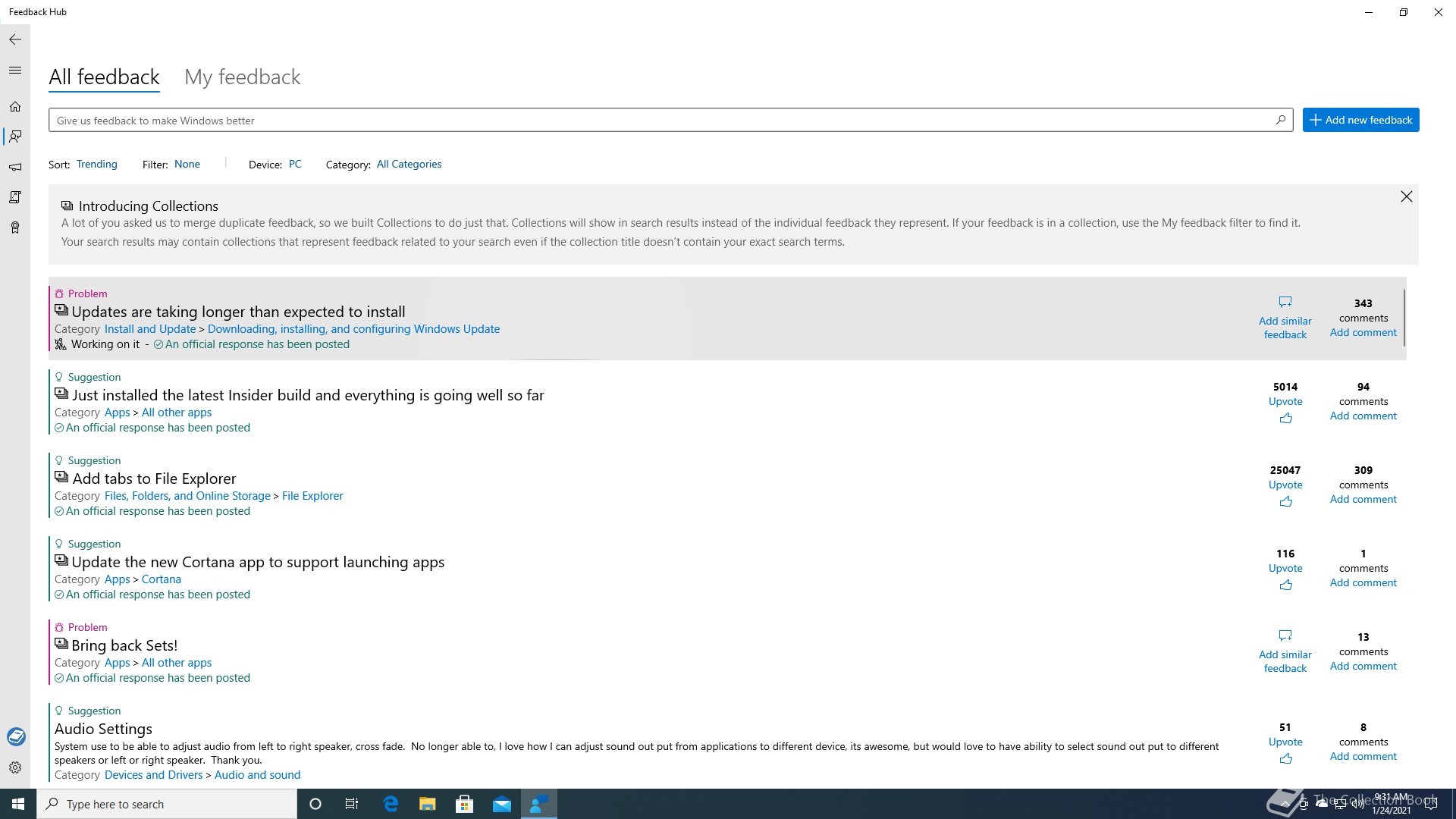Change the Filter option None

187,164
